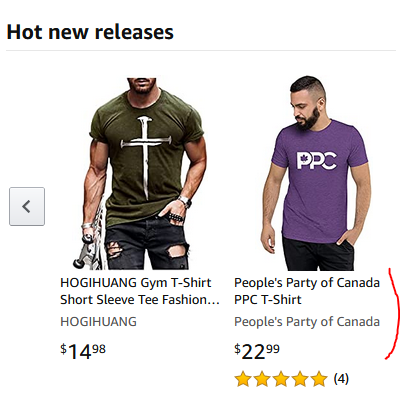The width and height of the screenshot is (400, 398).
Task: Open the five-star rating of PPC shirt
Action: [x=281, y=379]
